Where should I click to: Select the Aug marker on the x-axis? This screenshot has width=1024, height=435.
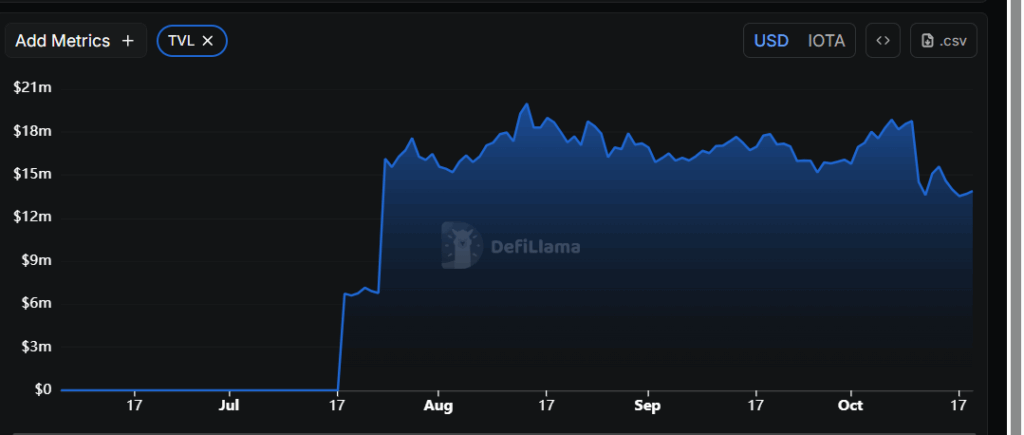pos(438,406)
